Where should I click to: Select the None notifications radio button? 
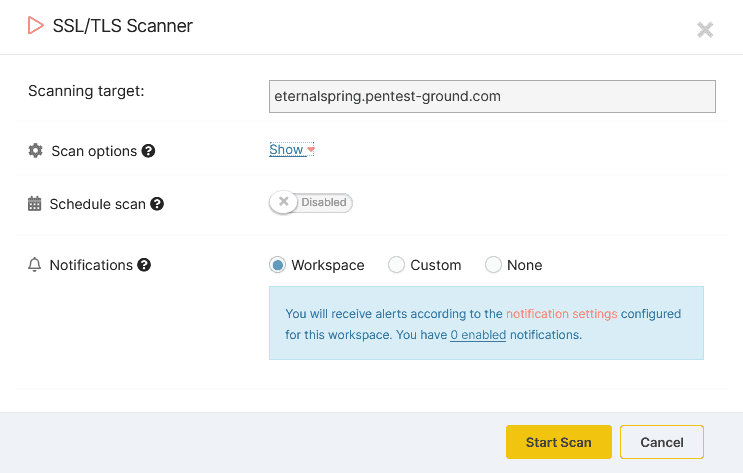pos(493,265)
